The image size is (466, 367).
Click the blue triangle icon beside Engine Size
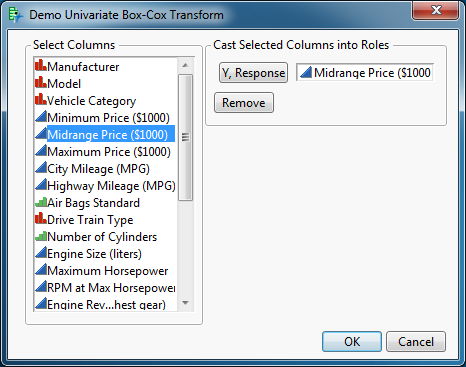coord(41,253)
